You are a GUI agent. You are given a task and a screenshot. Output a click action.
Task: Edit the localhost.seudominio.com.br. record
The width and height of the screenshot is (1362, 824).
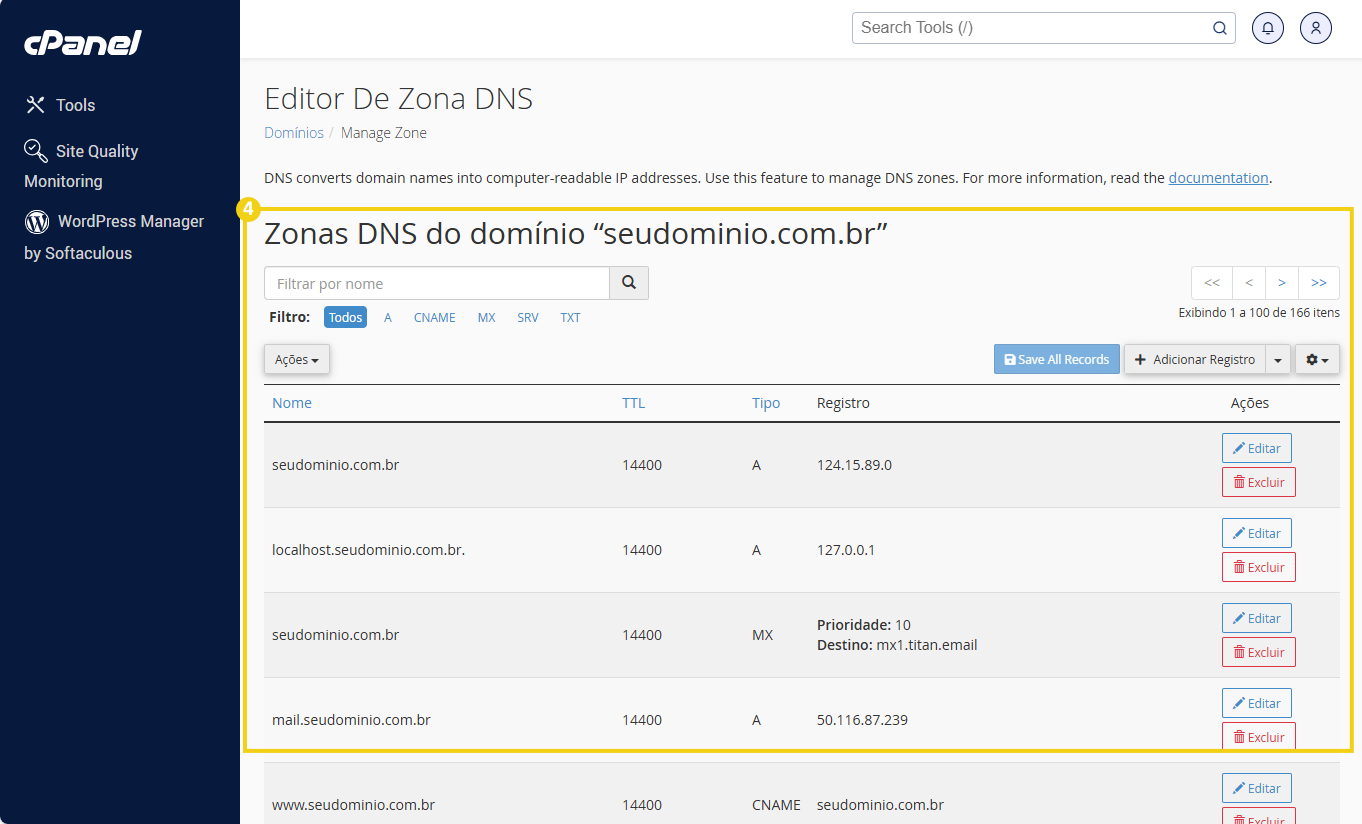tap(1257, 533)
